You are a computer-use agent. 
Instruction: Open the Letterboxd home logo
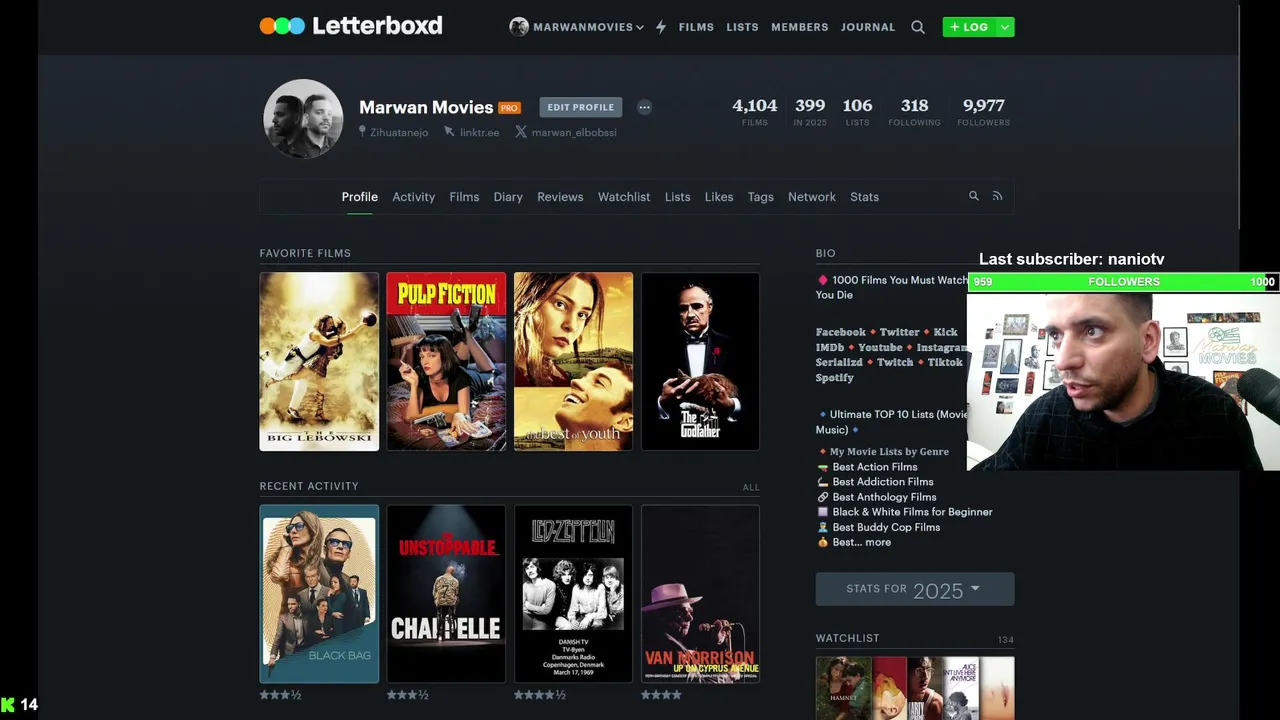tap(351, 26)
